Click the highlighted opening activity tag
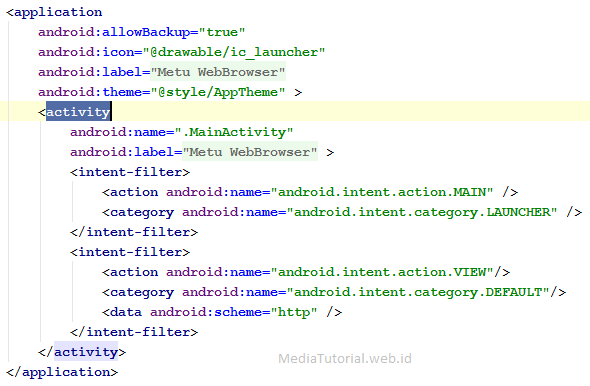The height and width of the screenshot is (386, 590). (x=78, y=112)
